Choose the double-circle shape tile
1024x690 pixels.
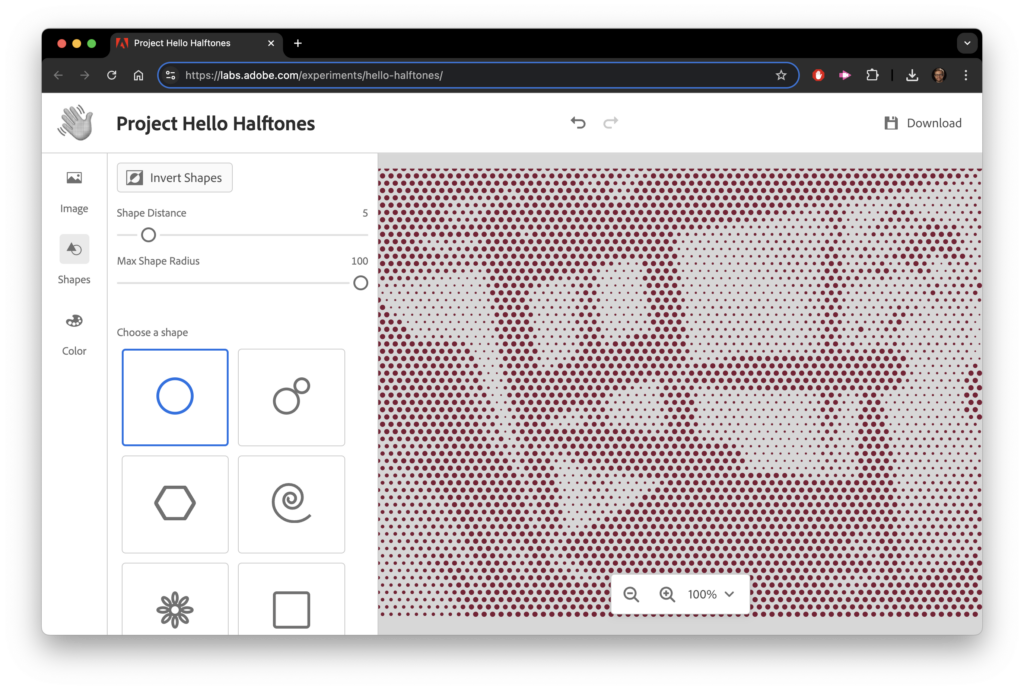[x=291, y=397]
